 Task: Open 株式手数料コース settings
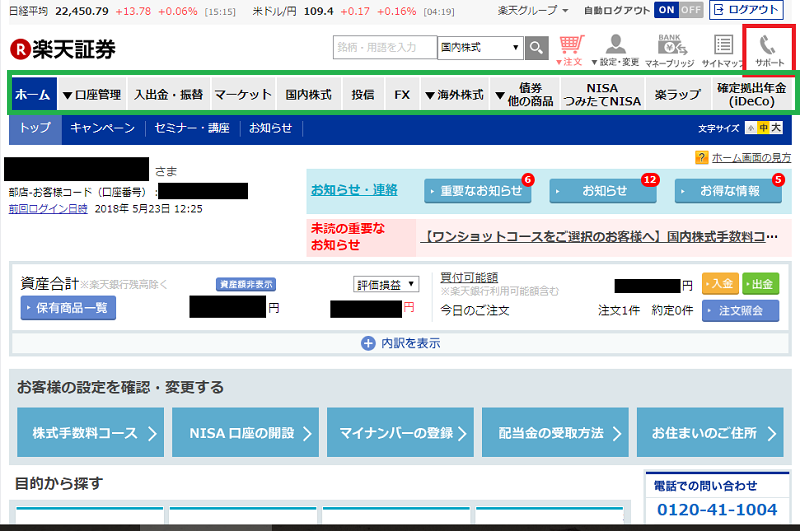[91, 433]
